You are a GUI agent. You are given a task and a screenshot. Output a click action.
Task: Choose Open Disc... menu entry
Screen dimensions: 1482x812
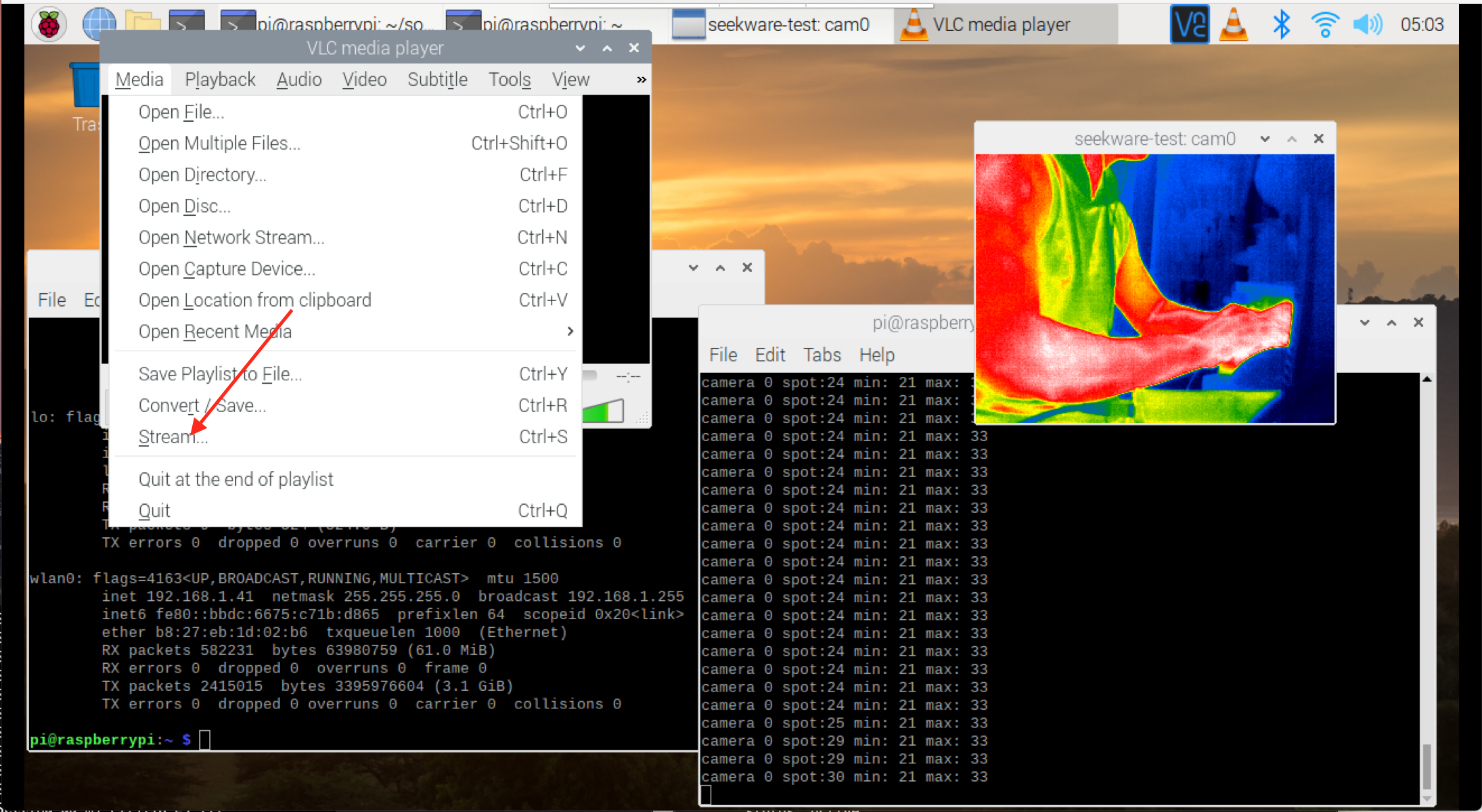[x=345, y=206]
